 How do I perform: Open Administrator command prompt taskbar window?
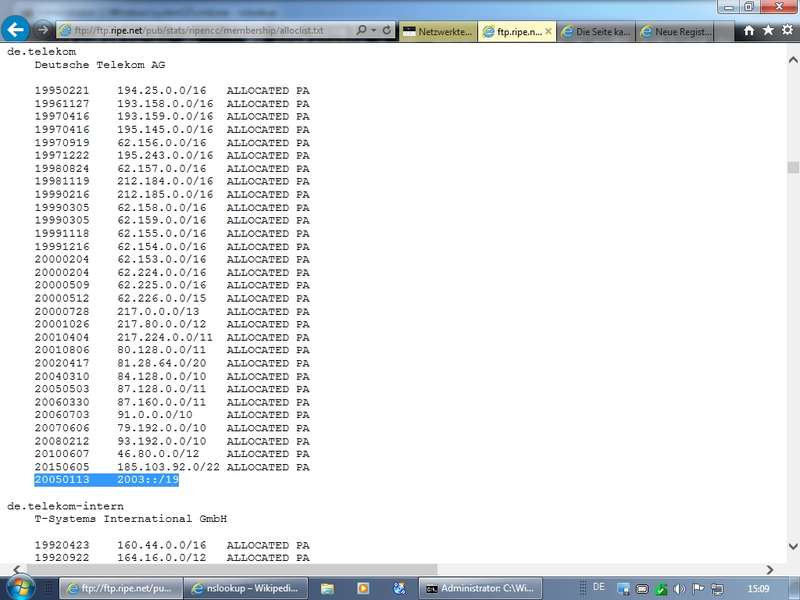pos(480,588)
